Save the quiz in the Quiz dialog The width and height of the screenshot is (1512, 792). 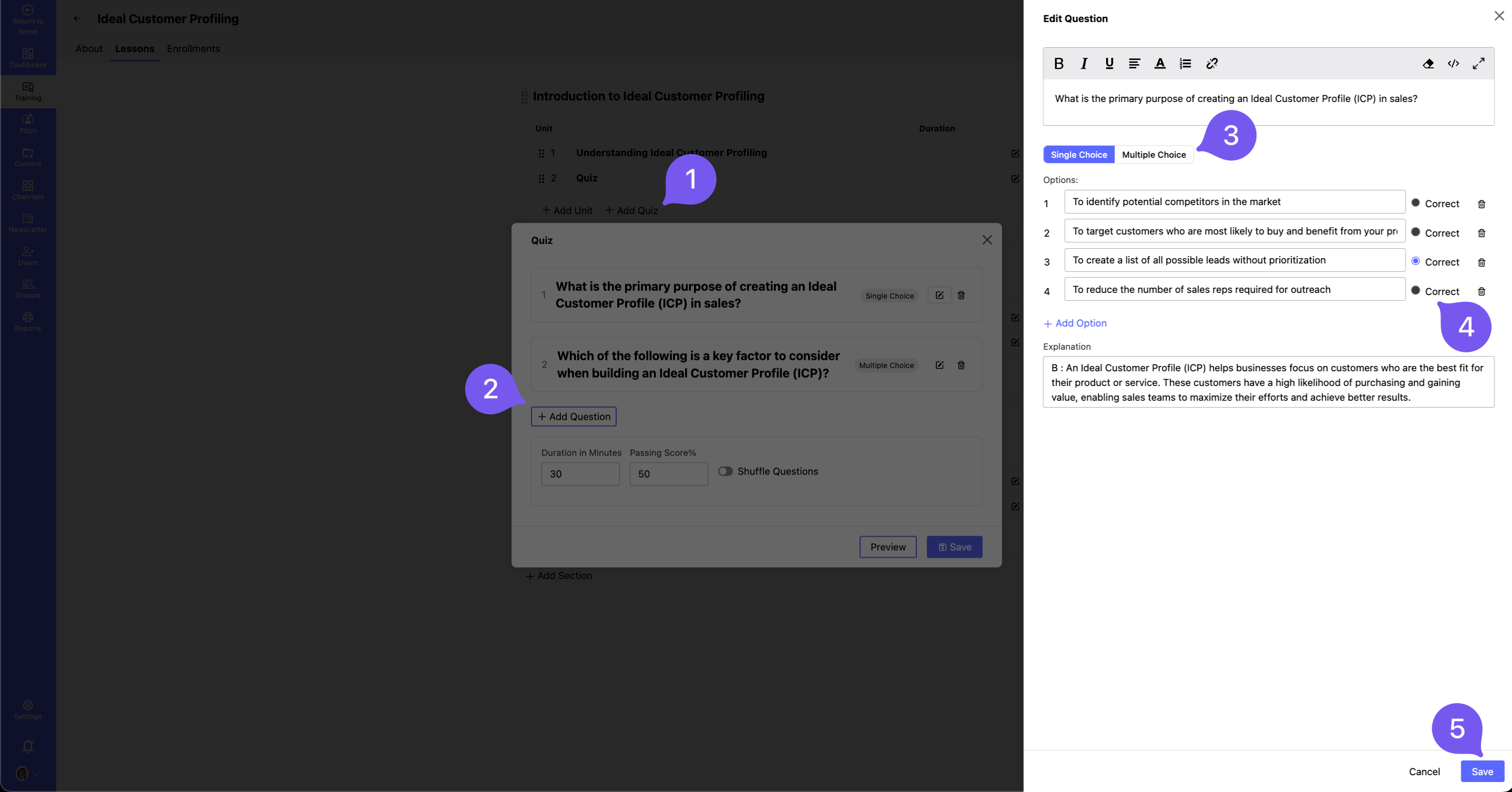coord(954,546)
